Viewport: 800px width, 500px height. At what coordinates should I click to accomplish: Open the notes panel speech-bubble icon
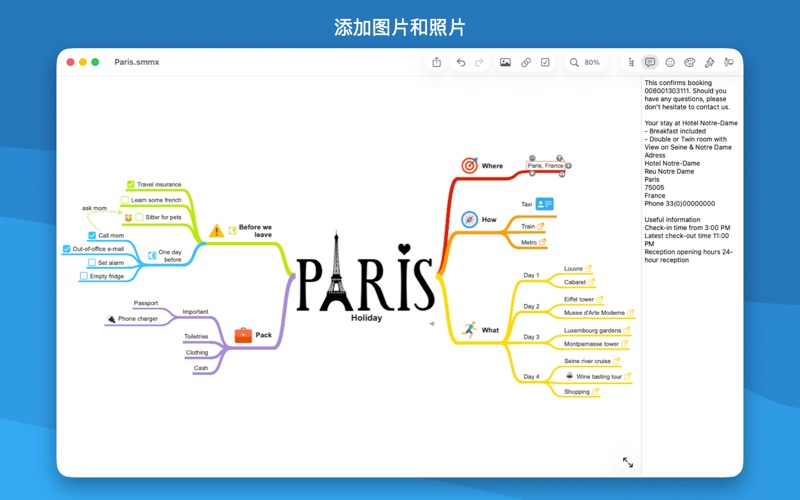[650, 62]
